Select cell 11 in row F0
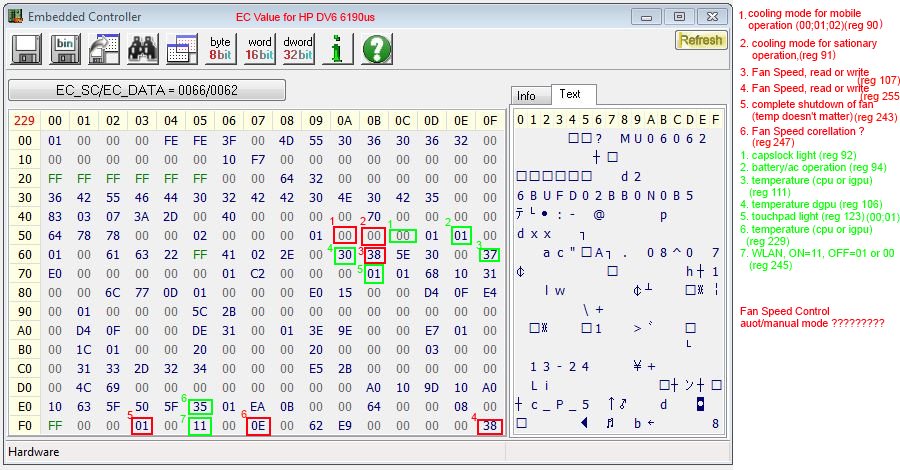The width and height of the screenshot is (900, 470). (x=200, y=426)
